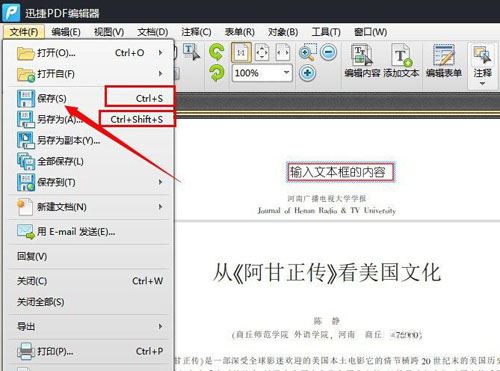Viewport: 500px width, 371px height.
Task: Expand the 导出 submenu
Action: pos(89,326)
